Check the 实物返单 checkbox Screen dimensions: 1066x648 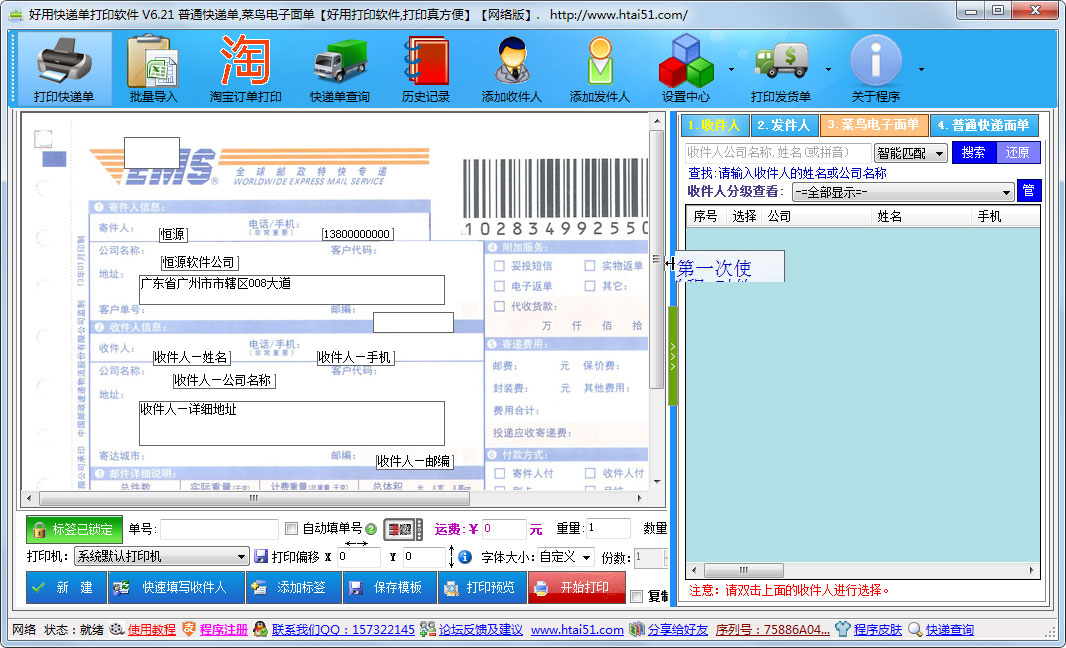coord(589,266)
